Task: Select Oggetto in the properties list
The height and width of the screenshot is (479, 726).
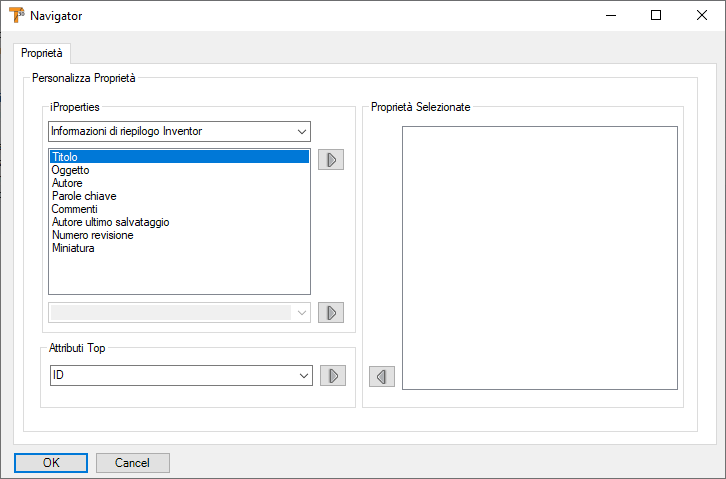Action: 70,170
